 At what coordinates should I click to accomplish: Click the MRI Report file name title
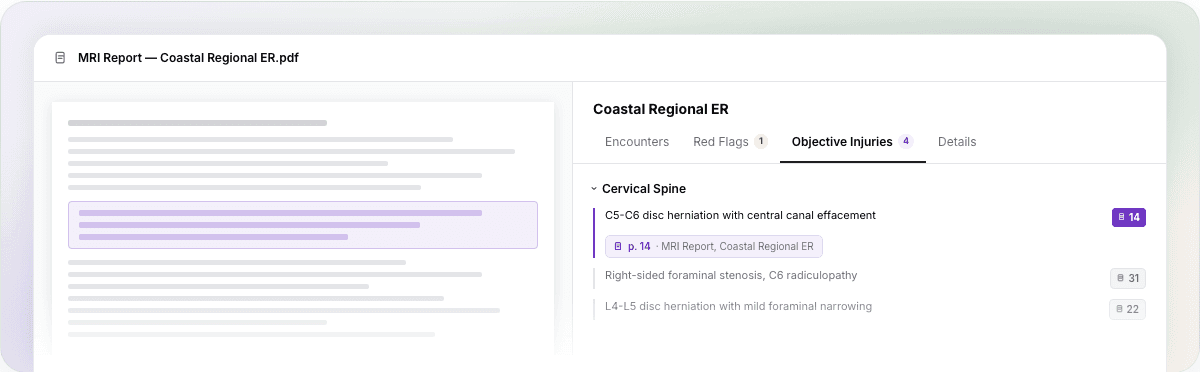click(x=188, y=58)
